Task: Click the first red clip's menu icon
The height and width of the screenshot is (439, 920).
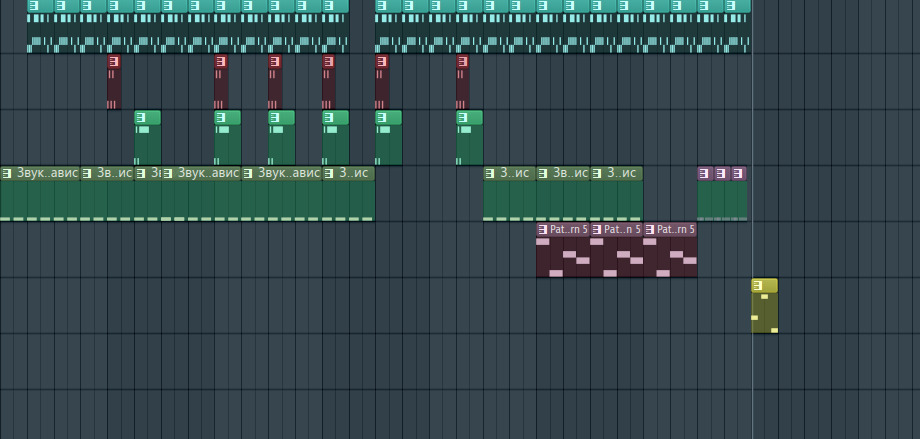Action: coord(113,62)
